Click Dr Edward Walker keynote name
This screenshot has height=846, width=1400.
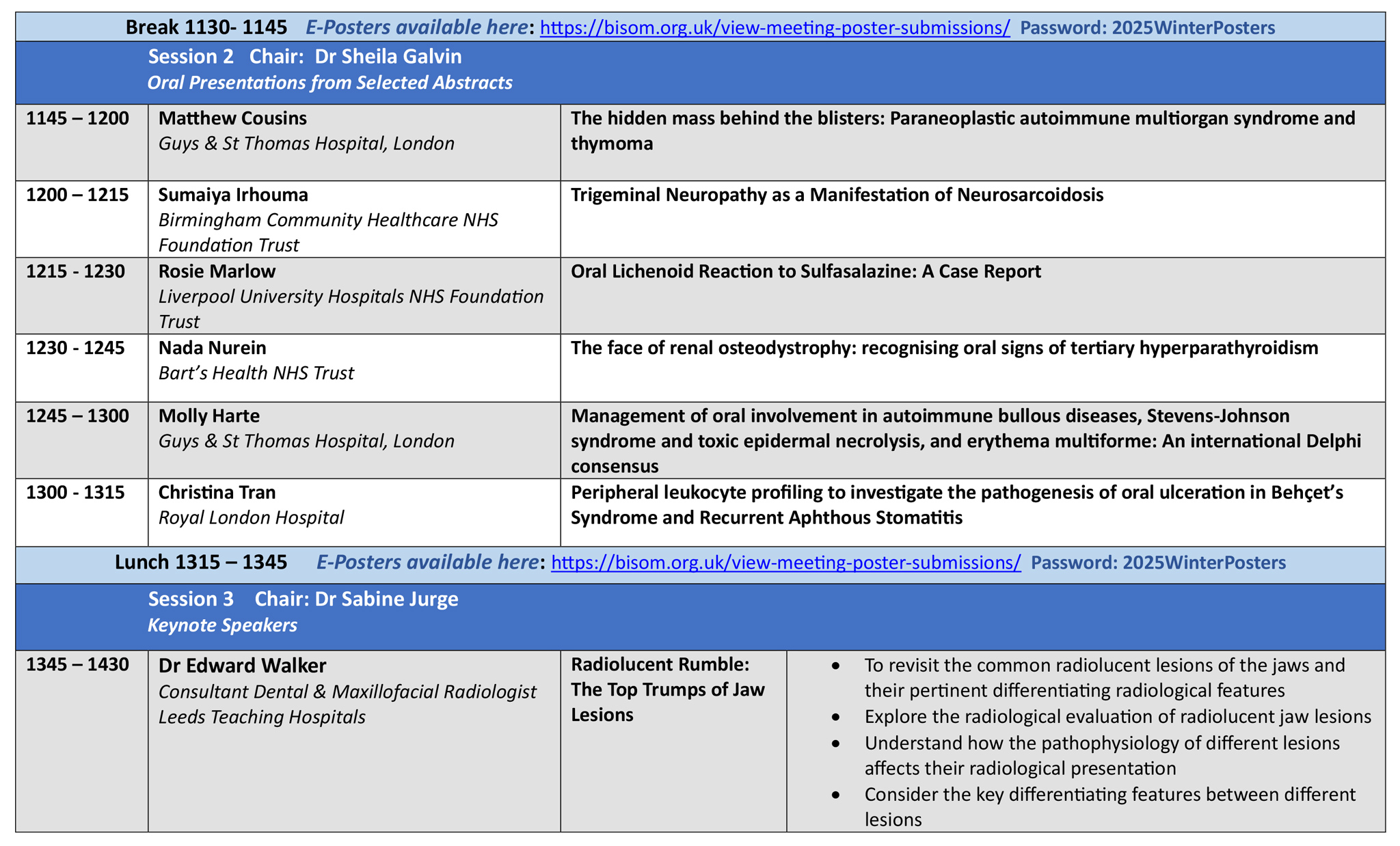[242, 666]
